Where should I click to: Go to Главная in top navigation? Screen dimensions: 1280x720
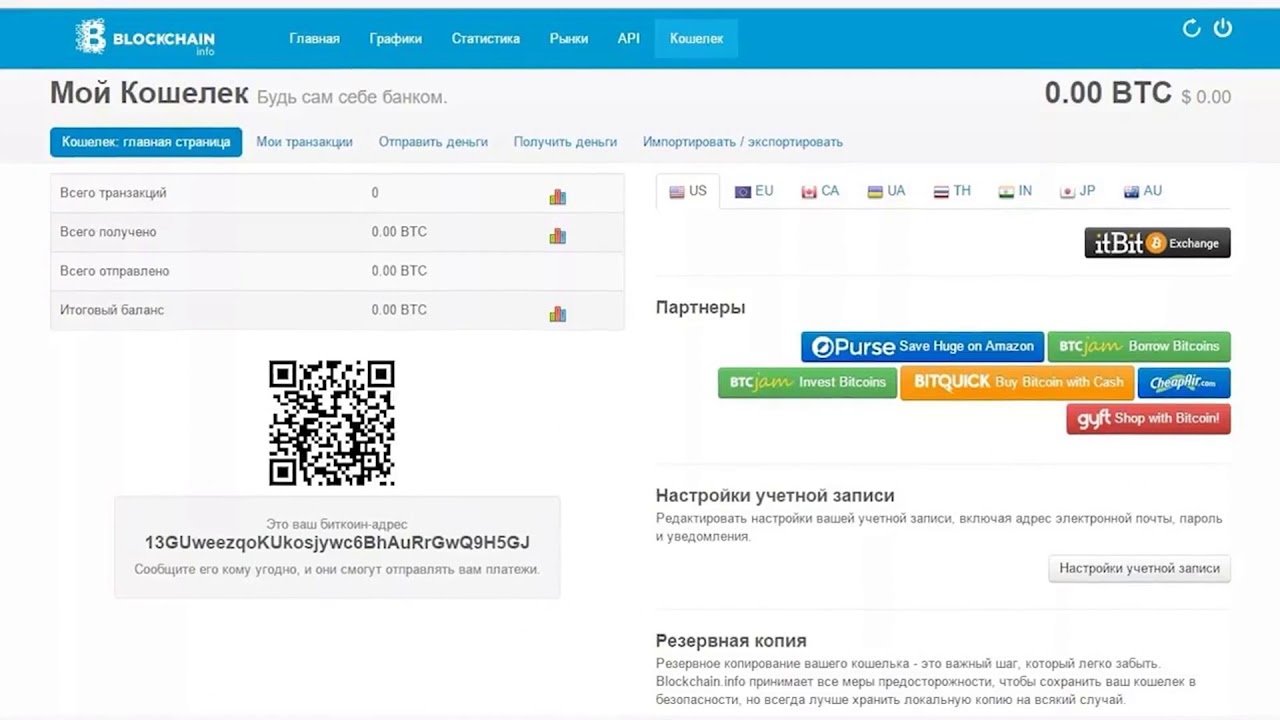coord(315,39)
